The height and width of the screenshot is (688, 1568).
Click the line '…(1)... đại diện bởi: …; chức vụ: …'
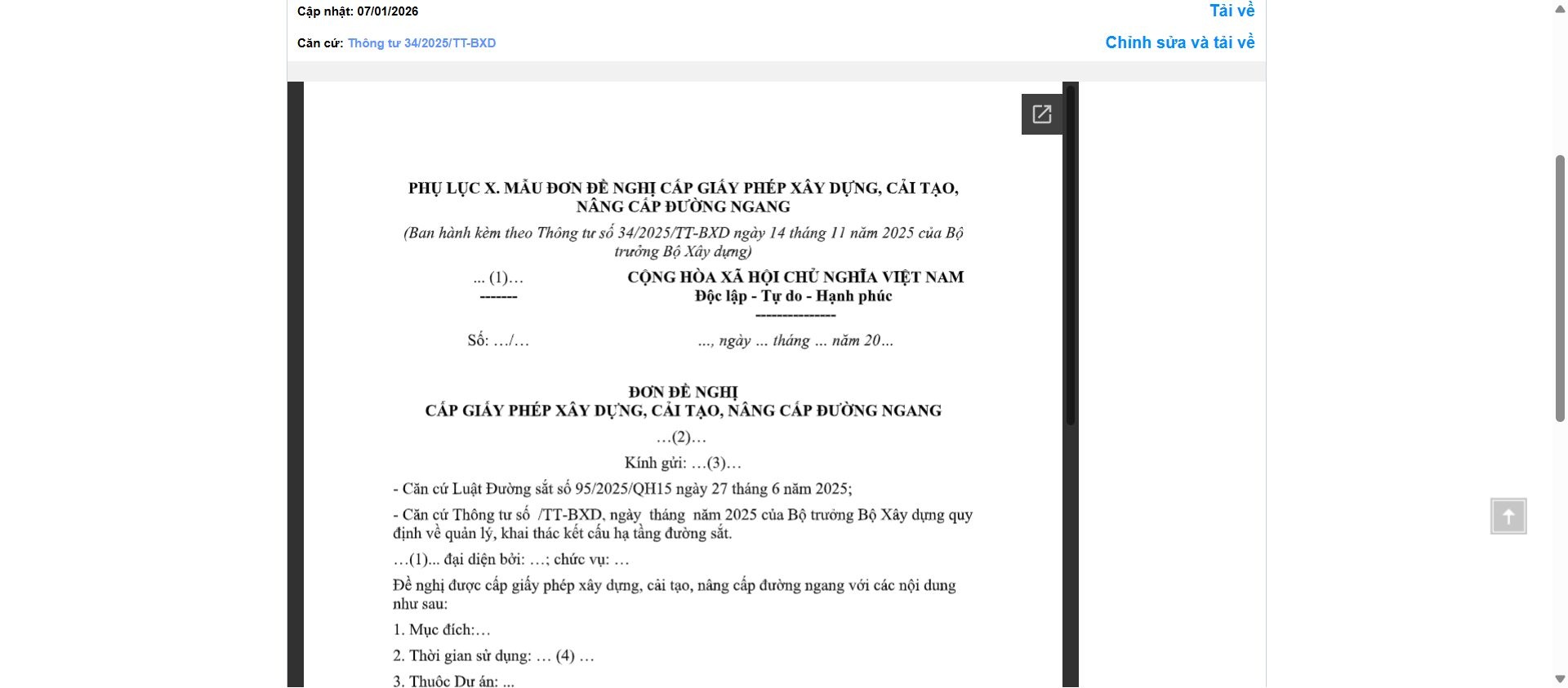pyautogui.click(x=511, y=560)
